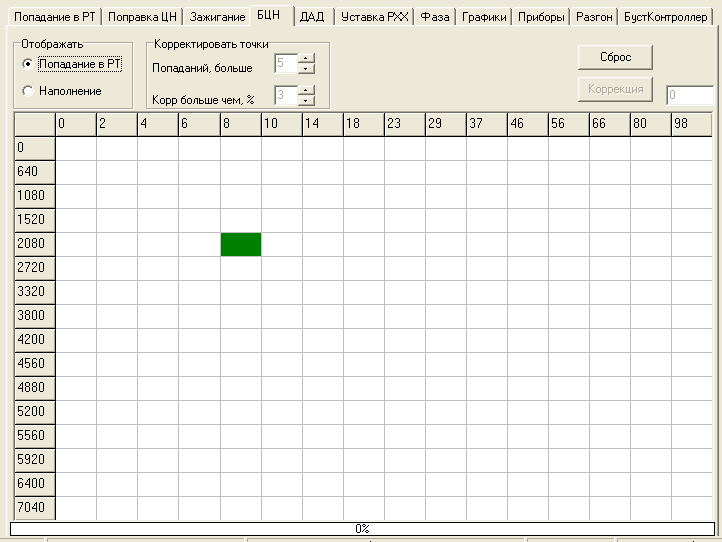Image resolution: width=722 pixels, height=542 pixels.
Task: Go to the Фаза tab
Action: click(x=435, y=17)
